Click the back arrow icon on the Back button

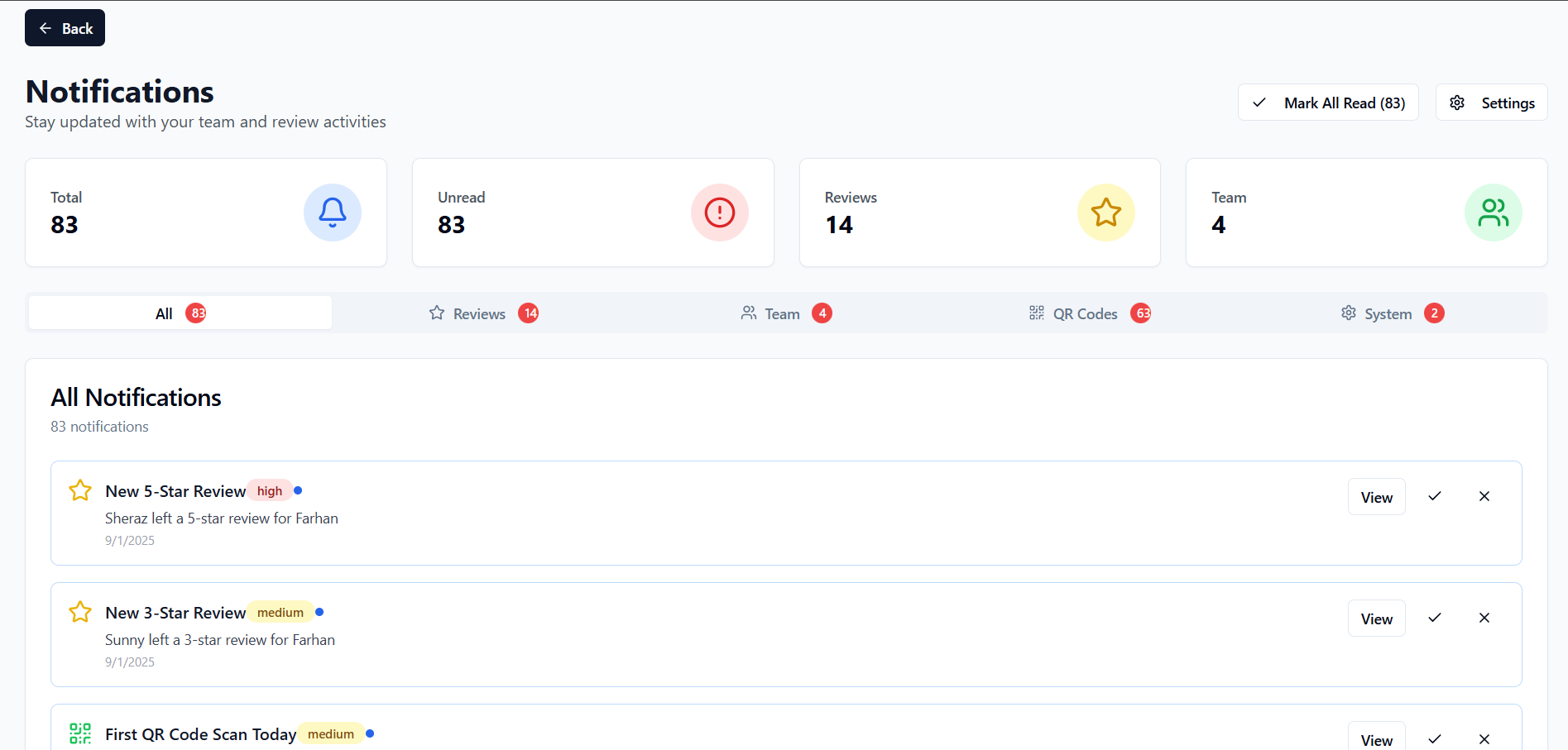point(46,27)
